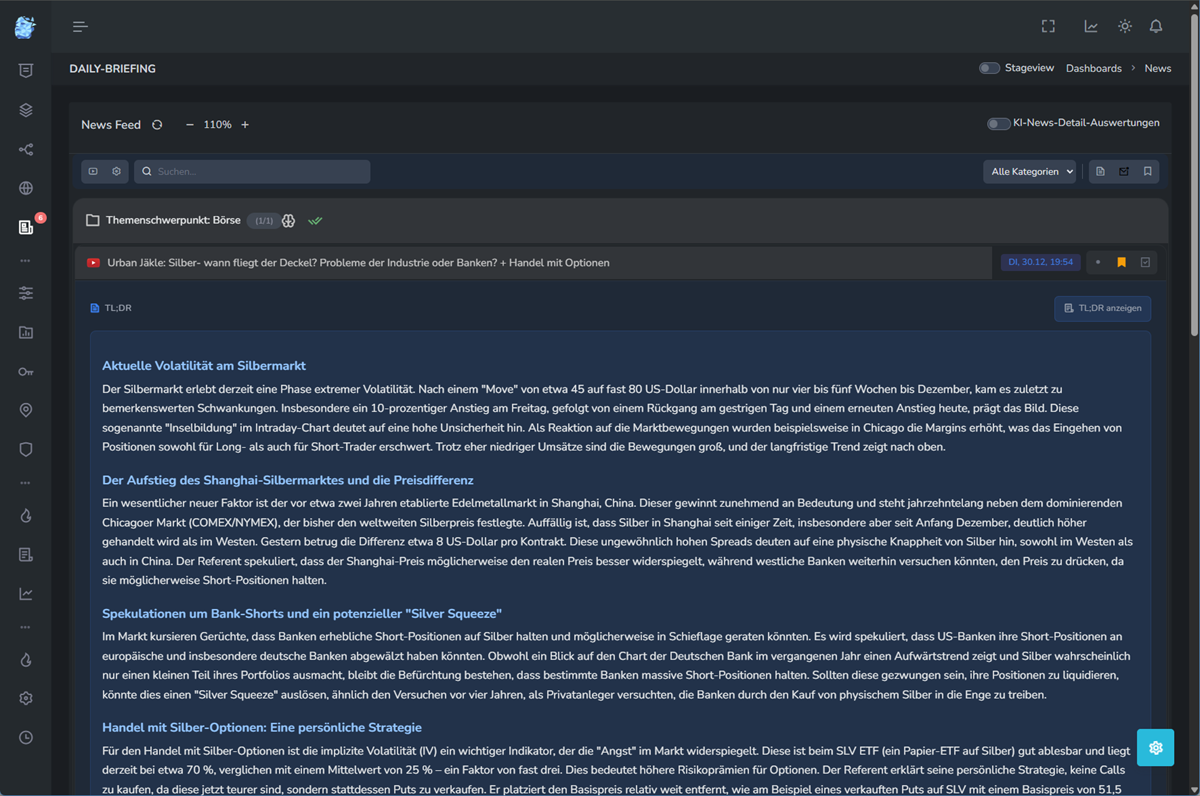Image resolution: width=1200 pixels, height=796 pixels.
Task: Enter fullscreen via the frame icon
Action: [1048, 26]
